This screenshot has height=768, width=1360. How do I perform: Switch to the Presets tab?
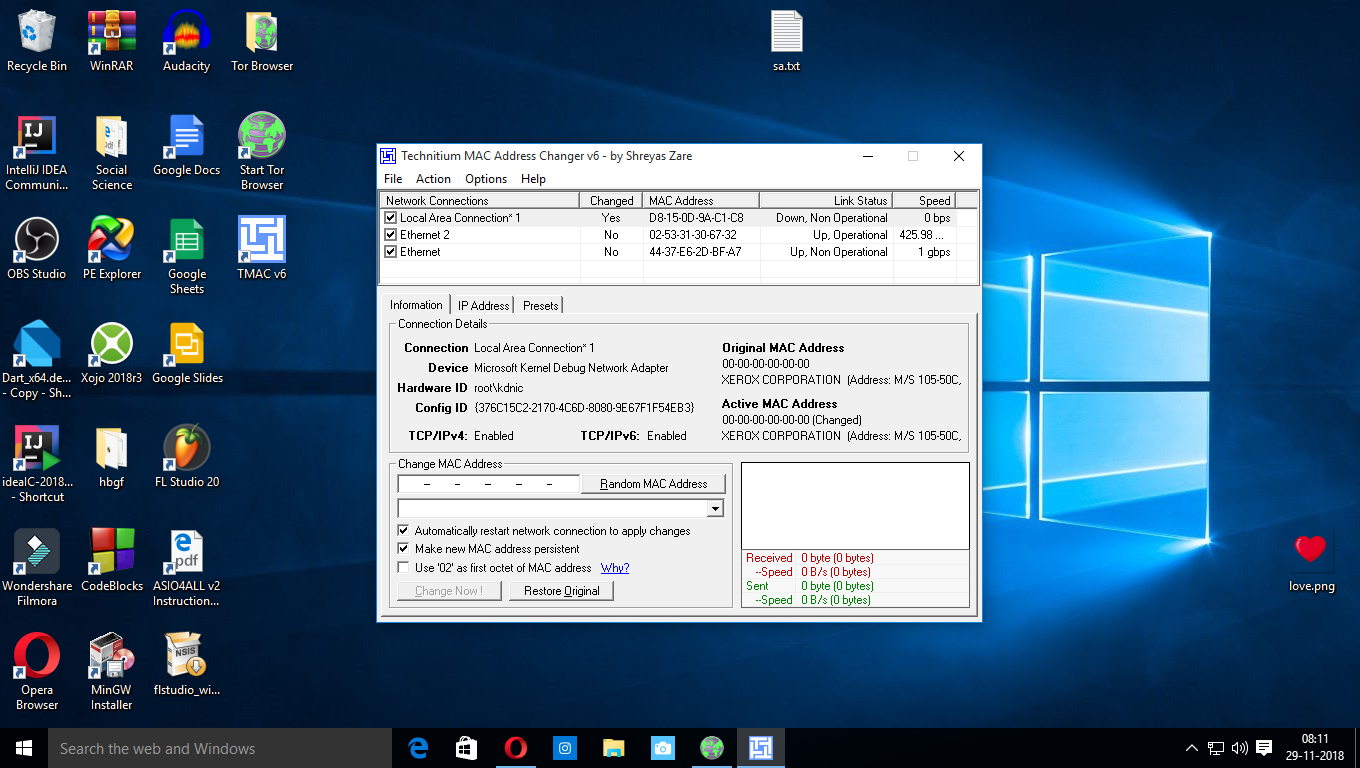click(541, 306)
